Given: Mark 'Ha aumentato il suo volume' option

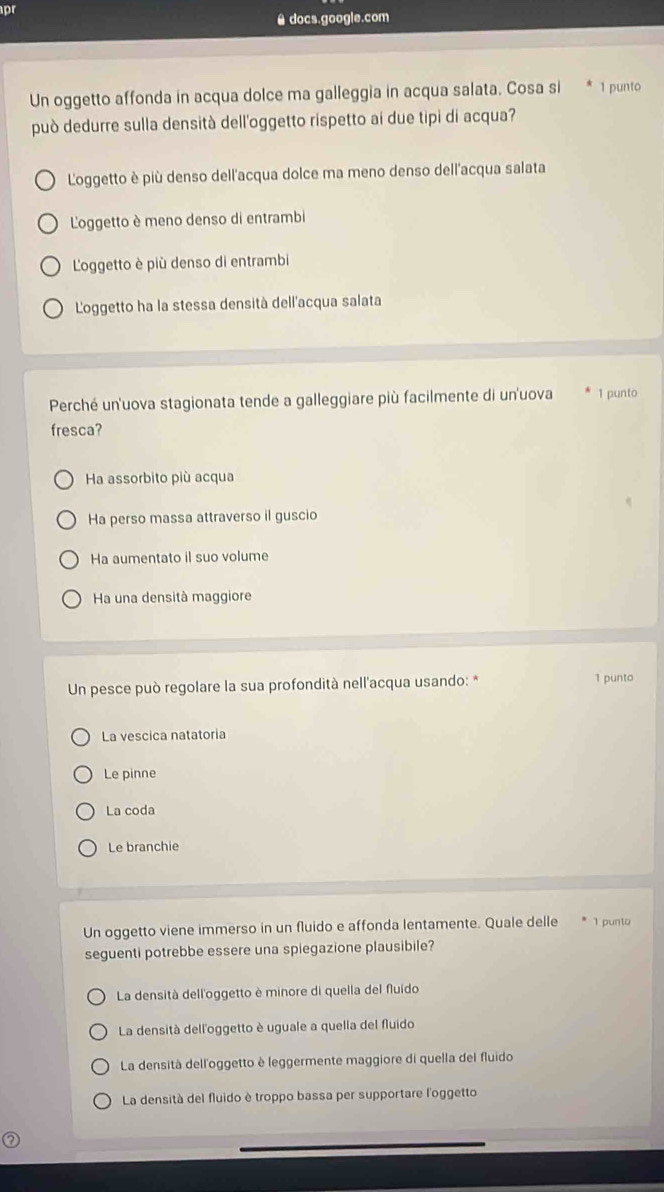Looking at the screenshot, I should tap(71, 559).
